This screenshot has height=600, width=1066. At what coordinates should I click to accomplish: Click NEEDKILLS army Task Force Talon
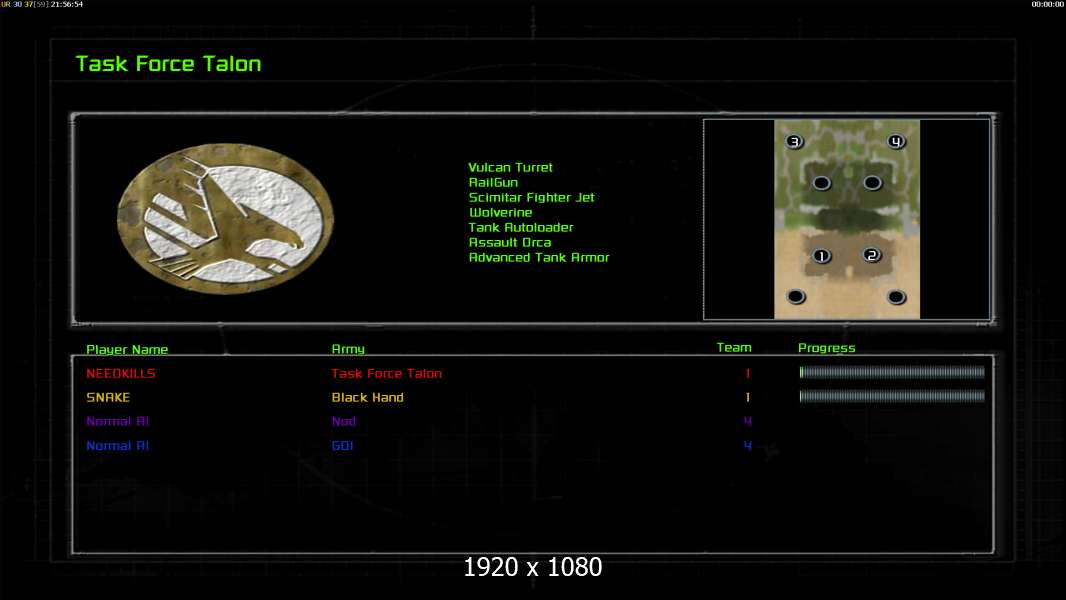pos(387,373)
